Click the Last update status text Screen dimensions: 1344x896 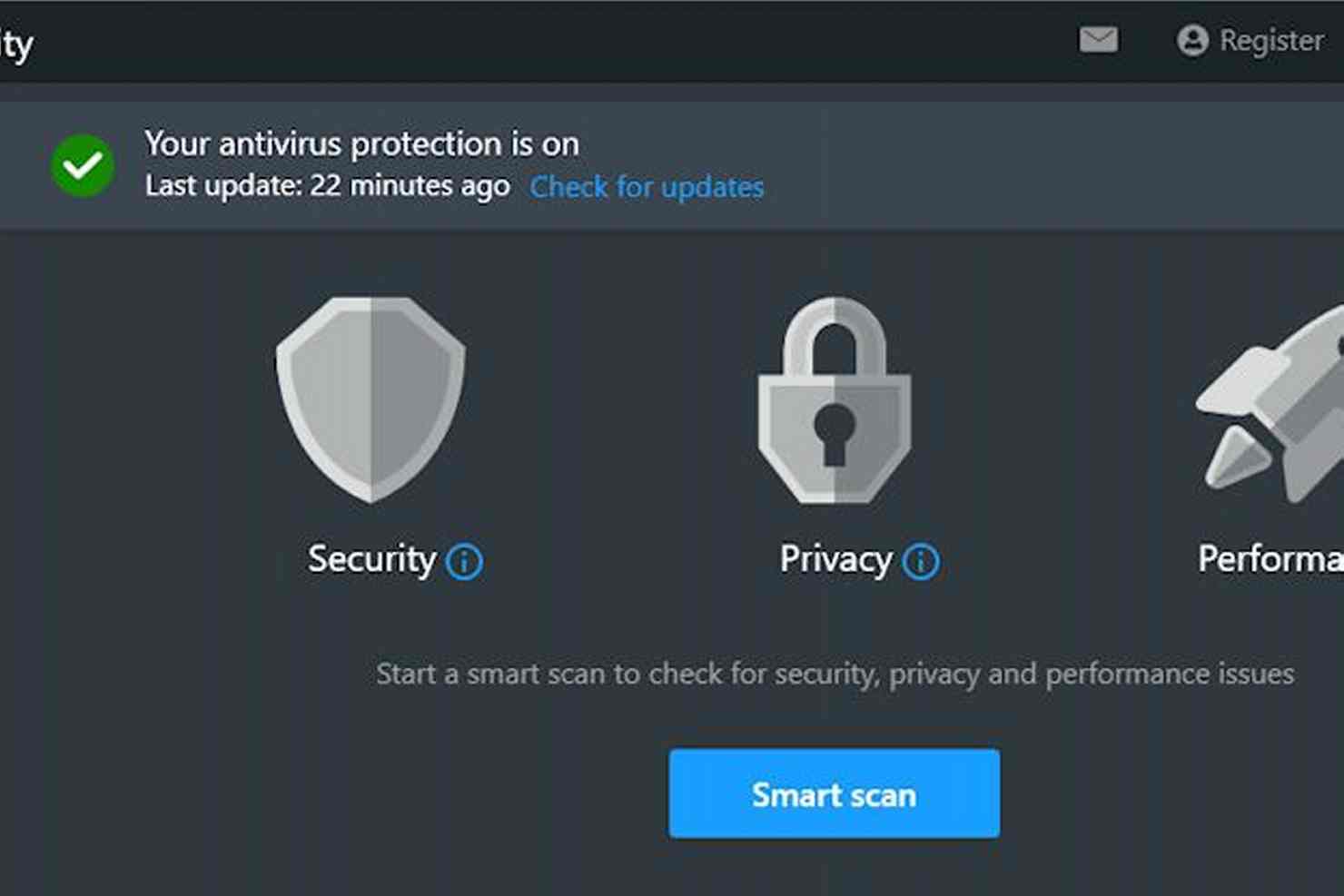[x=328, y=186]
